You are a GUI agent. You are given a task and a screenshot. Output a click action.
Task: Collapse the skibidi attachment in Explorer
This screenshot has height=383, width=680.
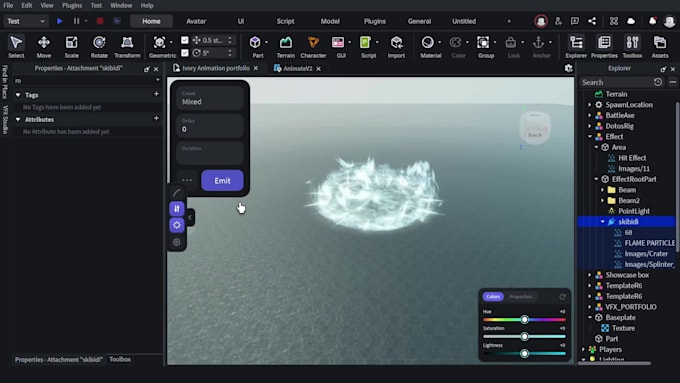click(602, 222)
